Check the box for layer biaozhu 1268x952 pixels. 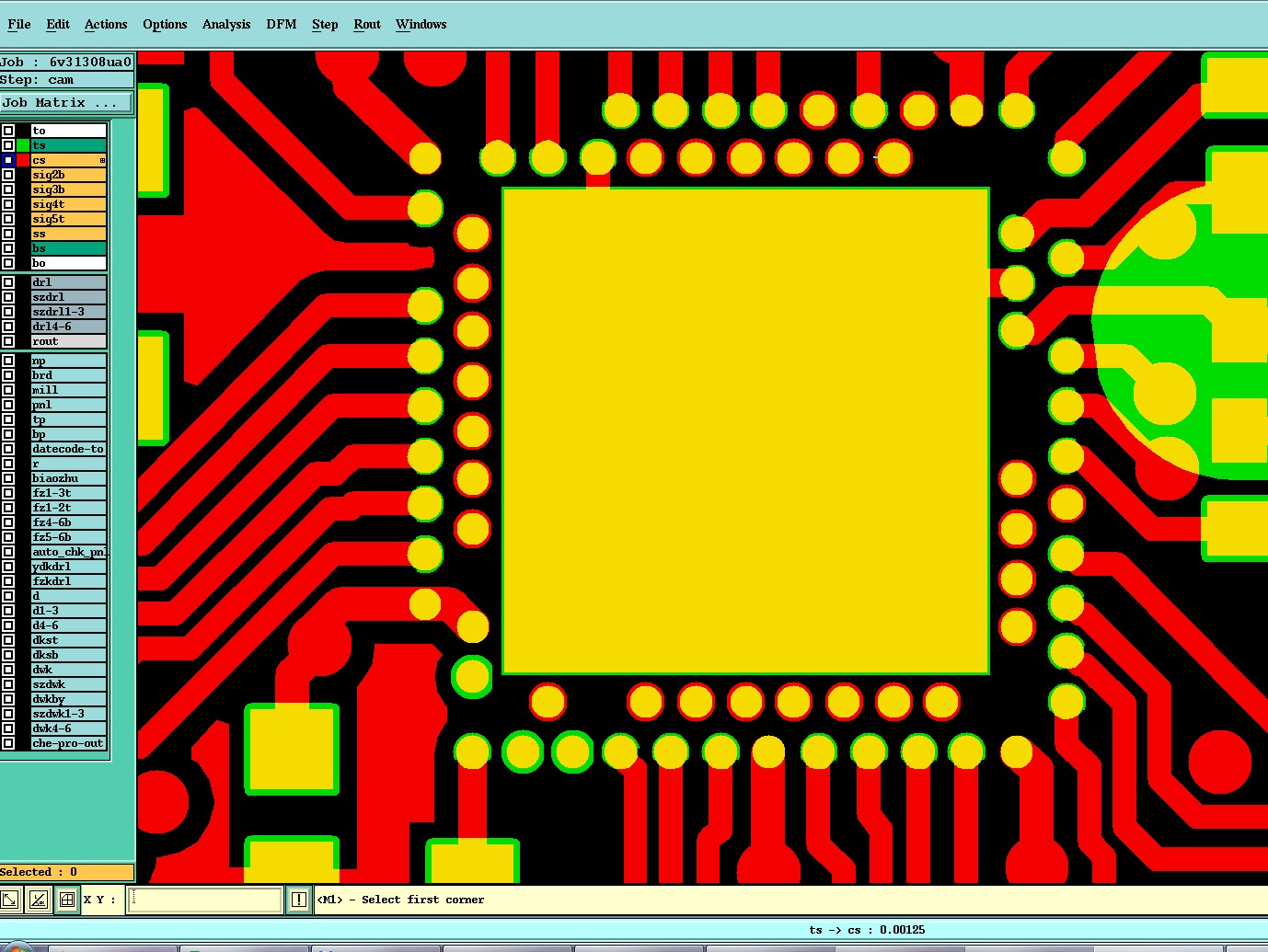(8, 478)
